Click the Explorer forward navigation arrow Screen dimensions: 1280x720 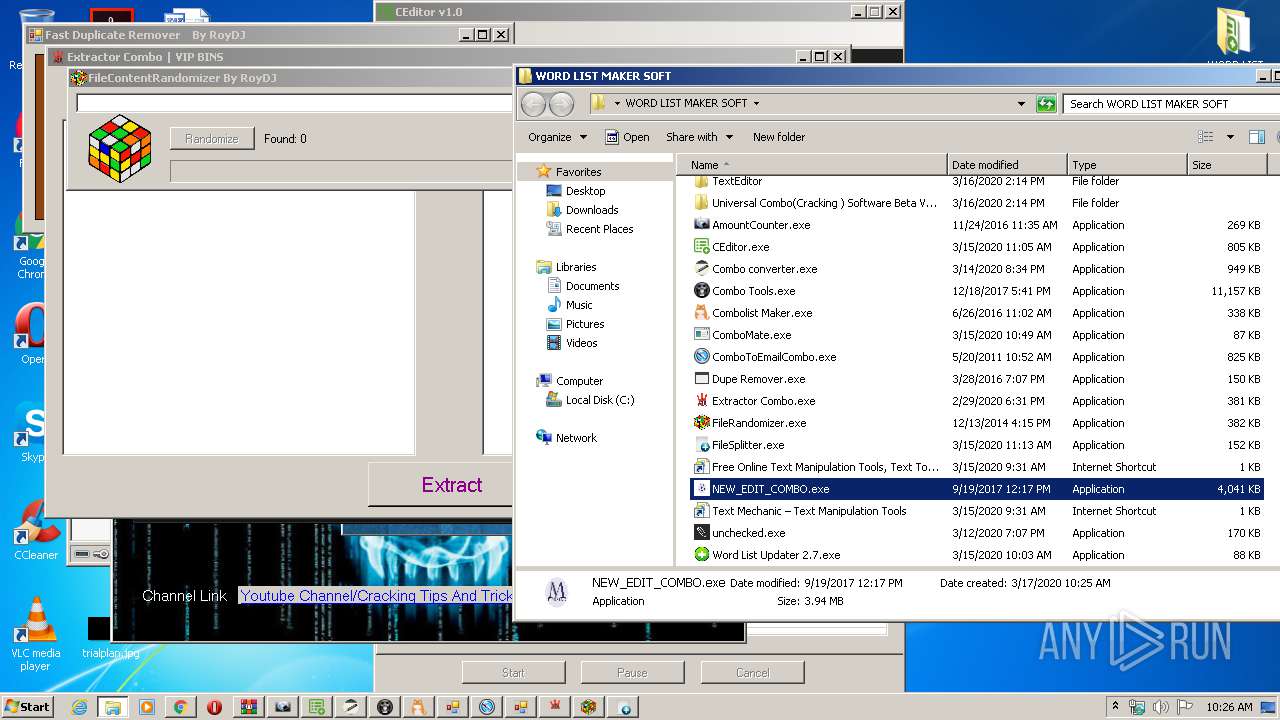562,104
